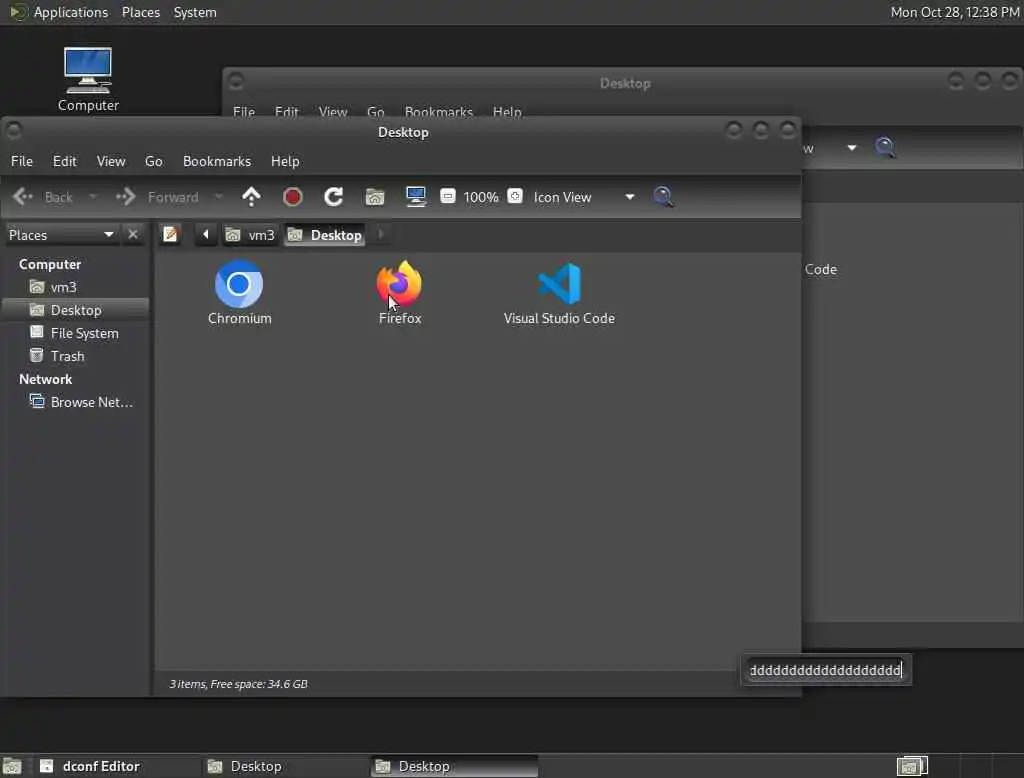Open the Forward history dropdown arrow
Image resolution: width=1024 pixels, height=778 pixels.
(x=219, y=197)
